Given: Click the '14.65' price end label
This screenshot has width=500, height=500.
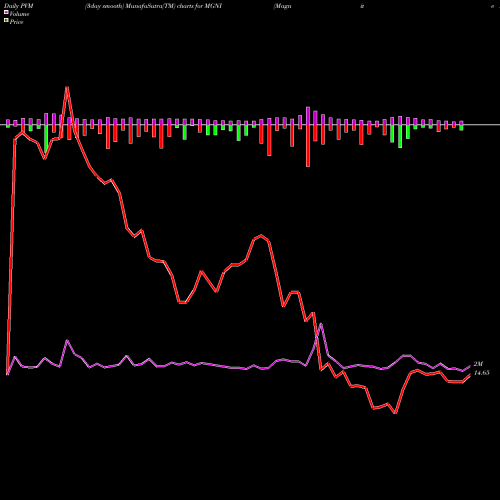Looking at the screenshot, I should 481,373.
